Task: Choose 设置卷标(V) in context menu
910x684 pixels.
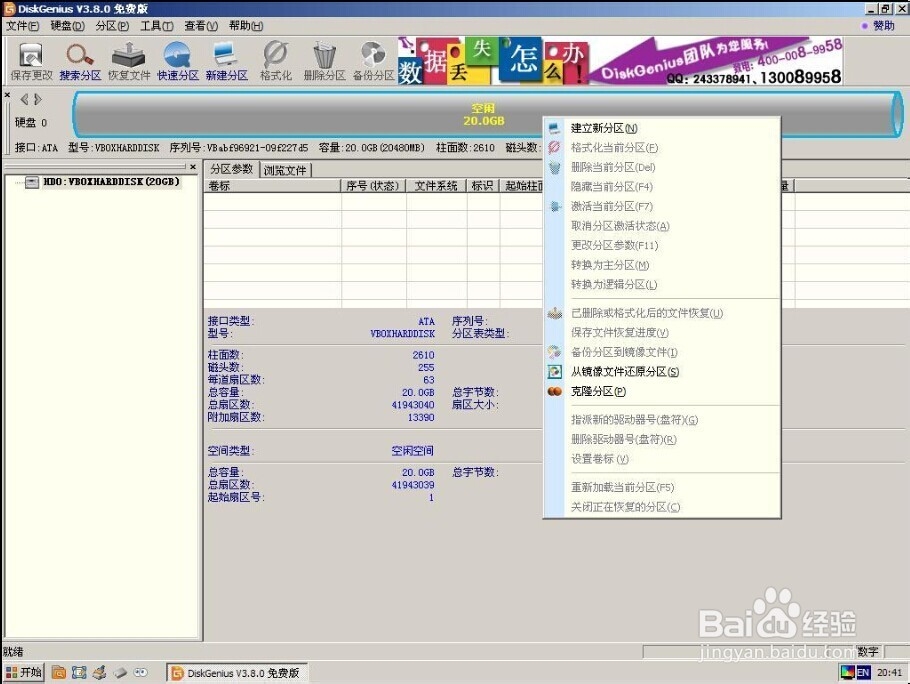Action: (662, 459)
